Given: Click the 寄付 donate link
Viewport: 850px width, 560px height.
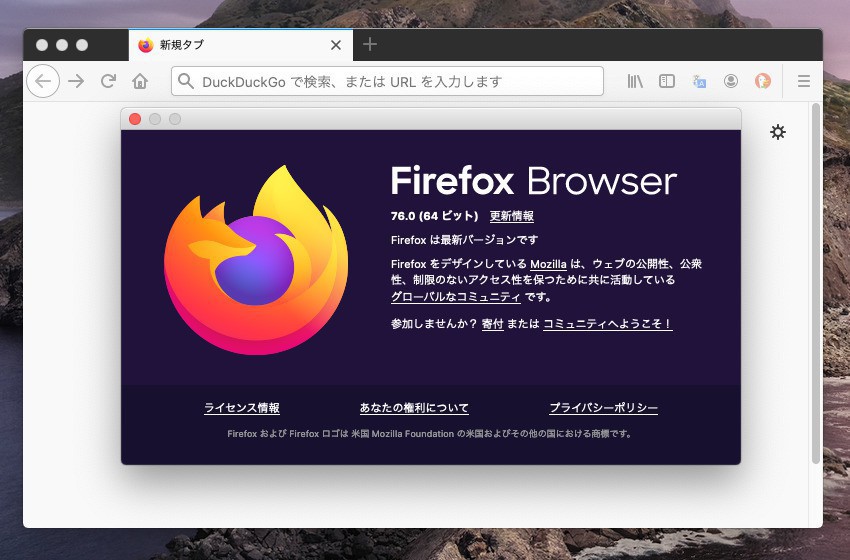Looking at the screenshot, I should click(492, 324).
